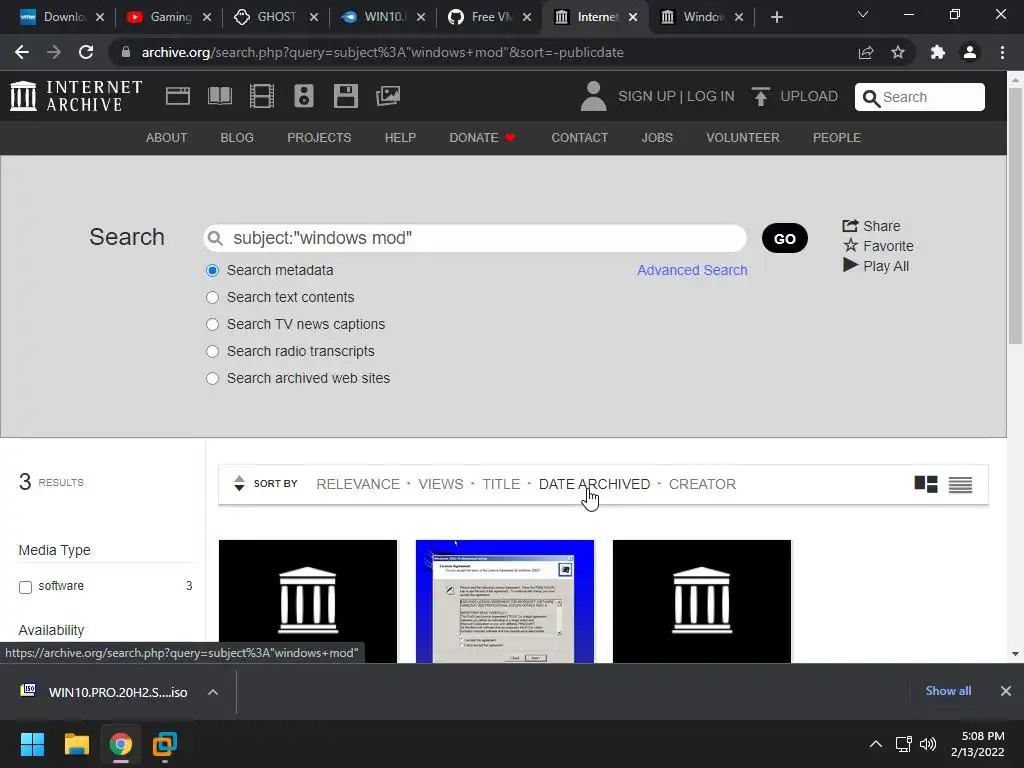Open a new browser tab
1024x768 pixels.
776,17
